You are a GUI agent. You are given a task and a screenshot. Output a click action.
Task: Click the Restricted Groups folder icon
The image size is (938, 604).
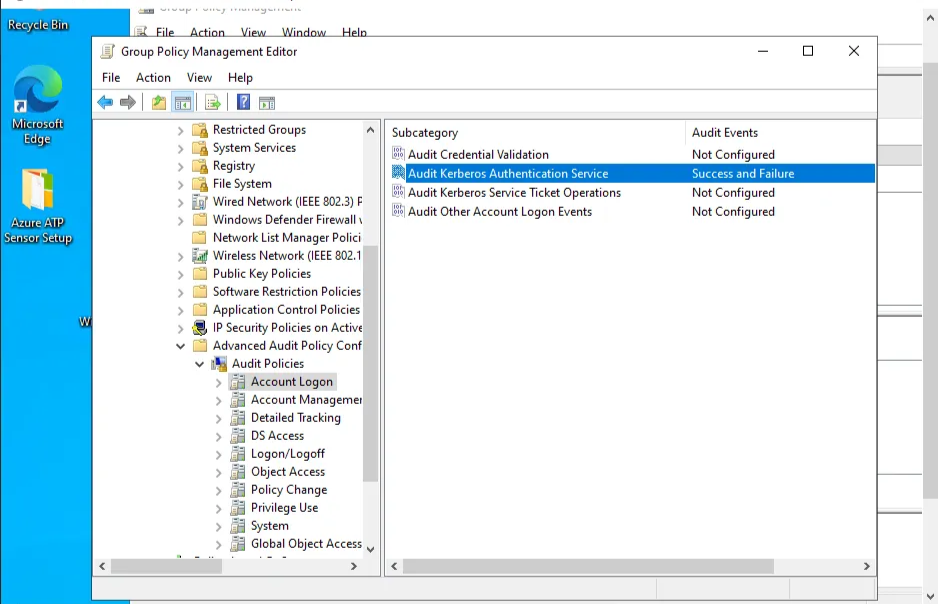(x=200, y=130)
